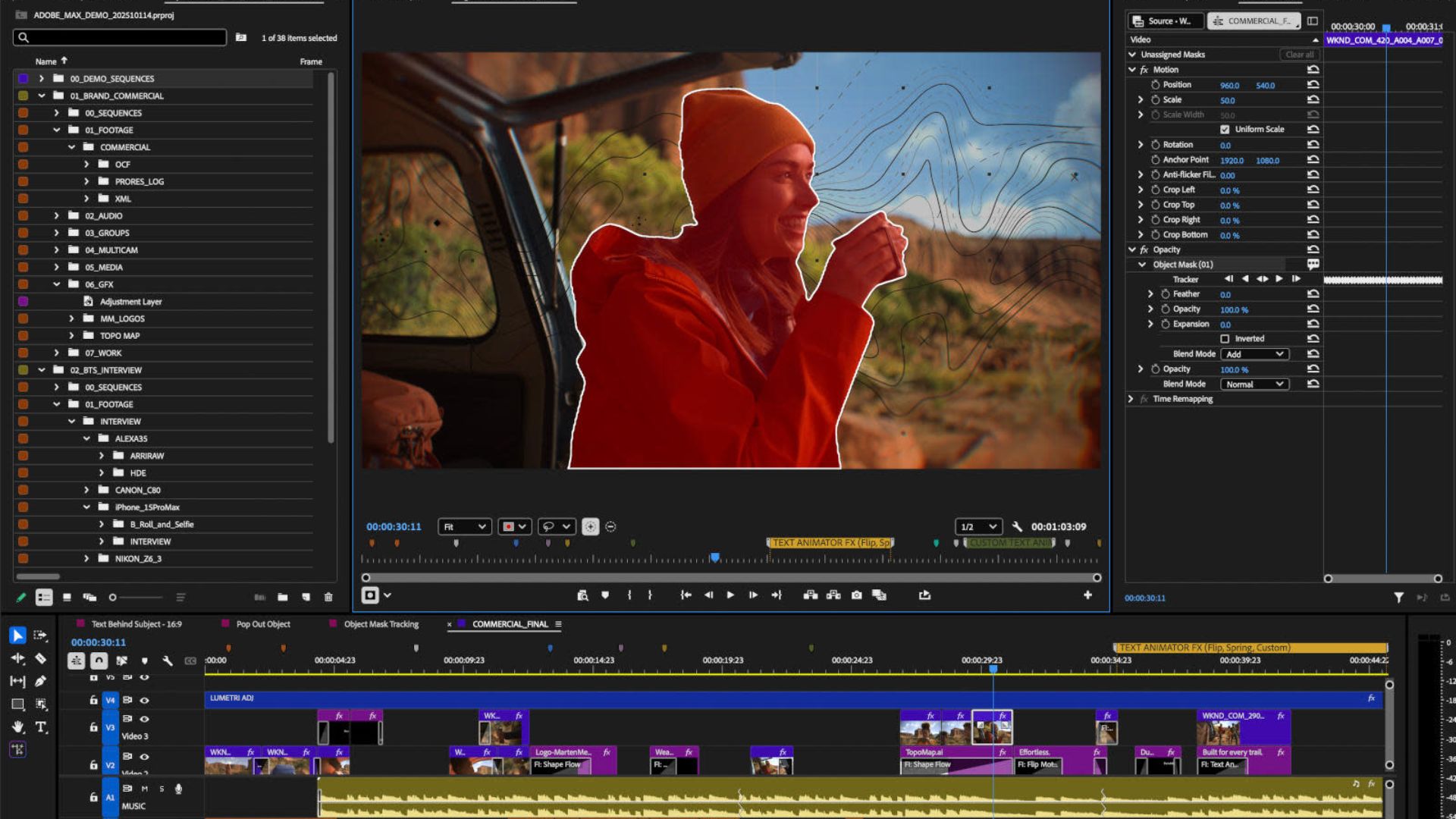1456x819 pixels.
Task: Enable Closed Captions display in the timeline
Action: (x=190, y=661)
